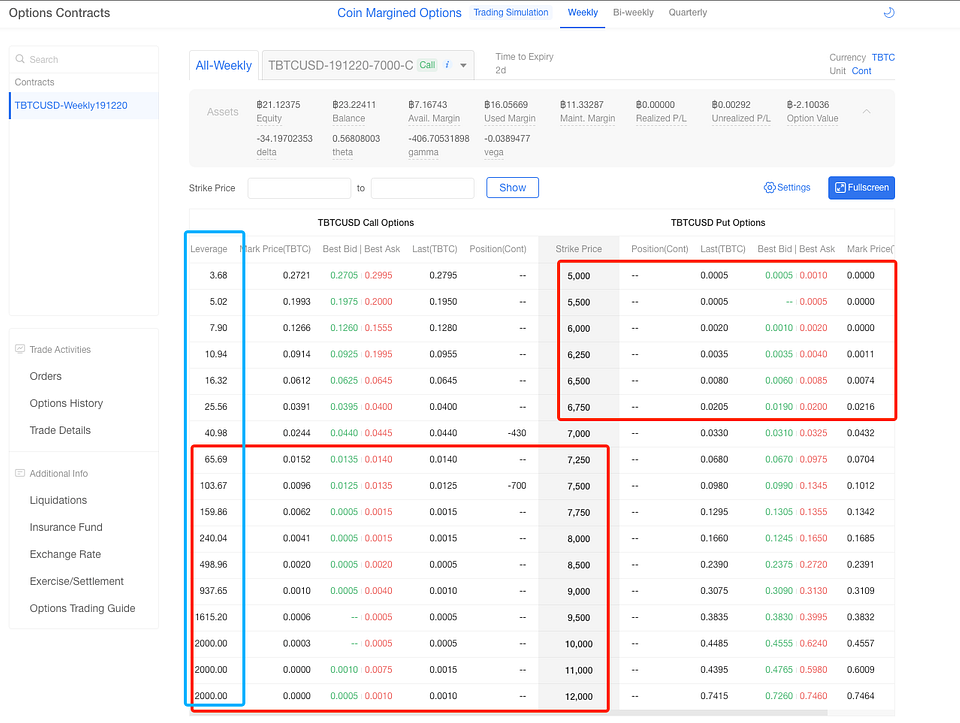This screenshot has height=723, width=960.
Task: Collapse the Assets panel chevron
Action: tap(866, 111)
